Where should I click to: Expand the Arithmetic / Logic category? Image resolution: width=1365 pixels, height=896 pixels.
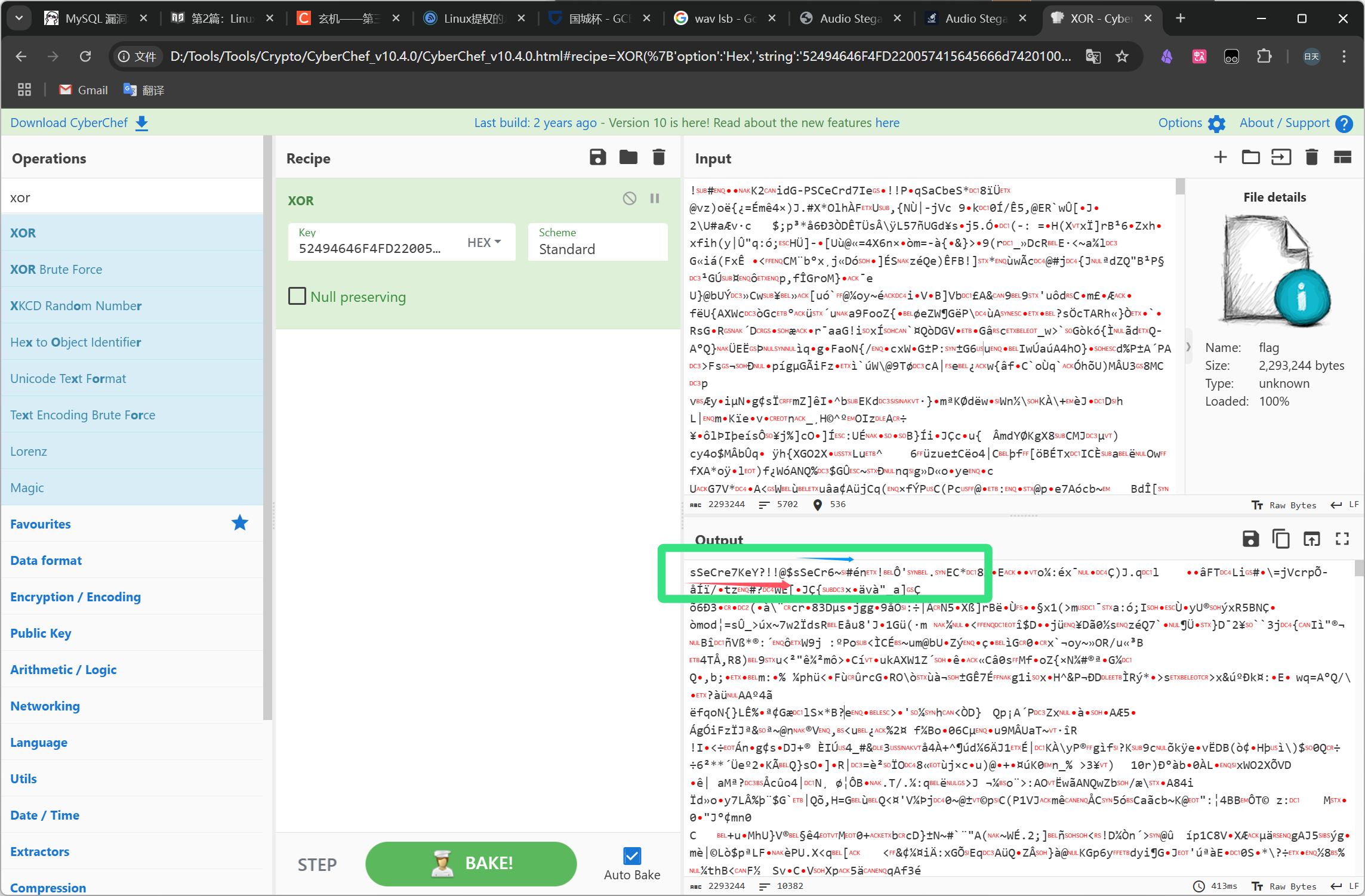[132, 669]
